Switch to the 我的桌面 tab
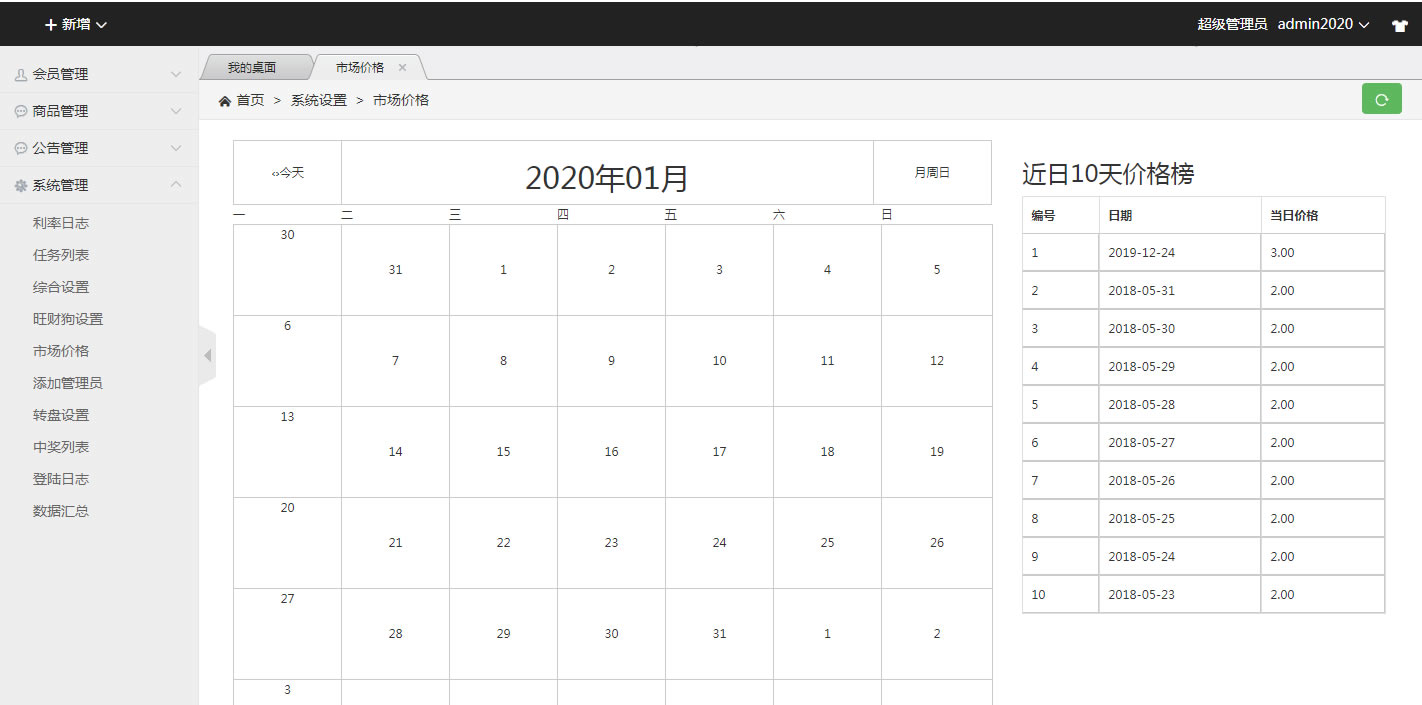 click(x=251, y=68)
